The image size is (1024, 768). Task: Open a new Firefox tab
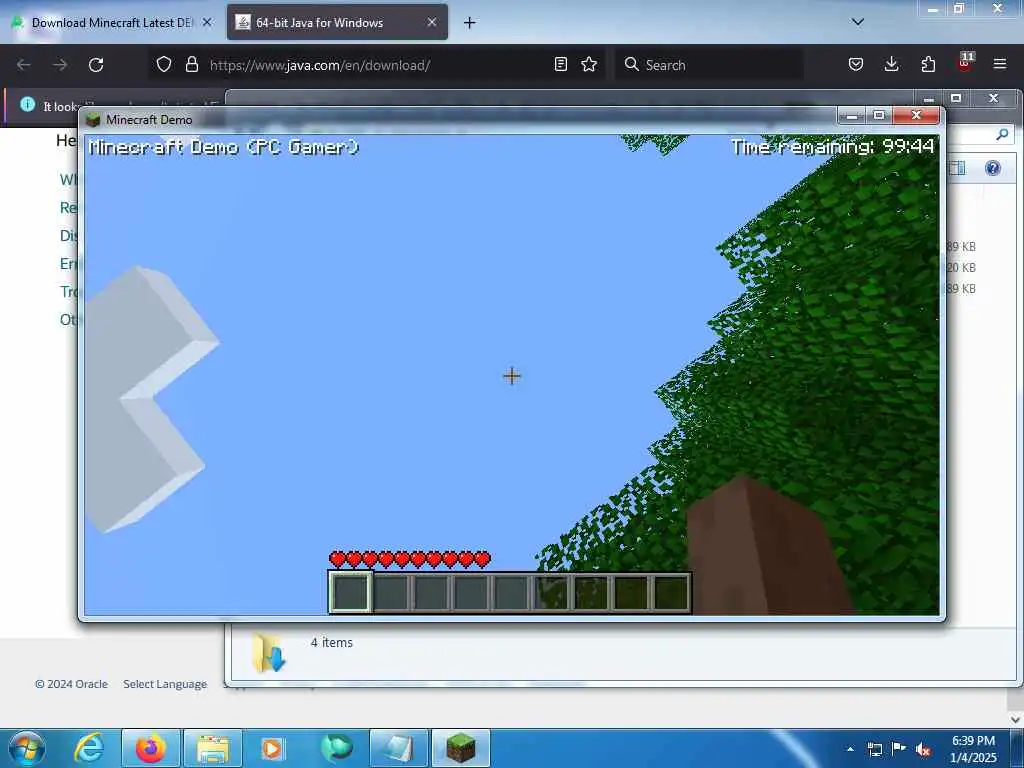pyautogui.click(x=470, y=23)
